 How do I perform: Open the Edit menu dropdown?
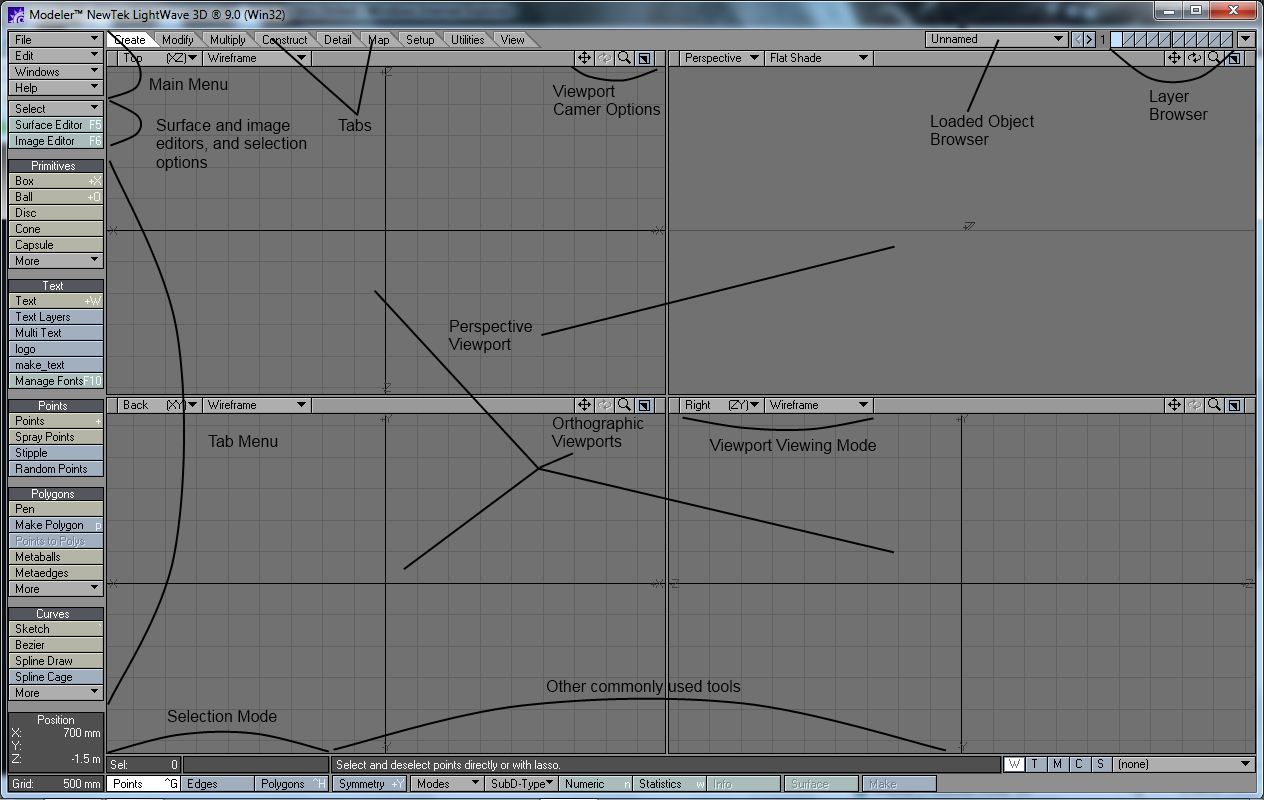pos(56,56)
